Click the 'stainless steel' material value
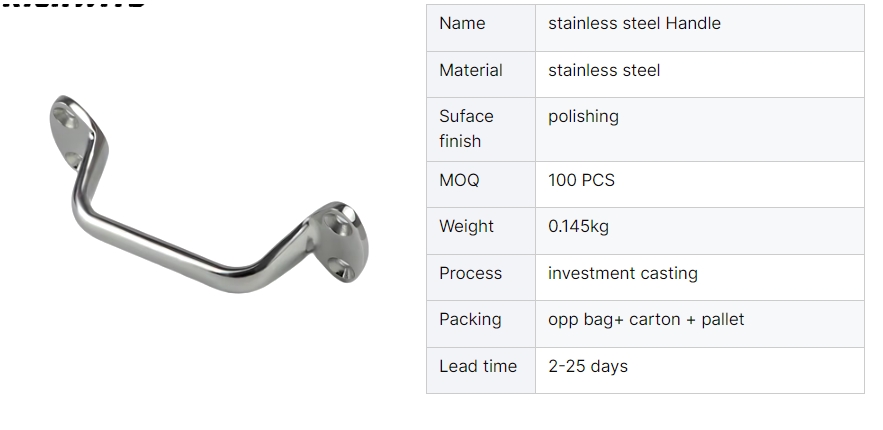 point(604,70)
